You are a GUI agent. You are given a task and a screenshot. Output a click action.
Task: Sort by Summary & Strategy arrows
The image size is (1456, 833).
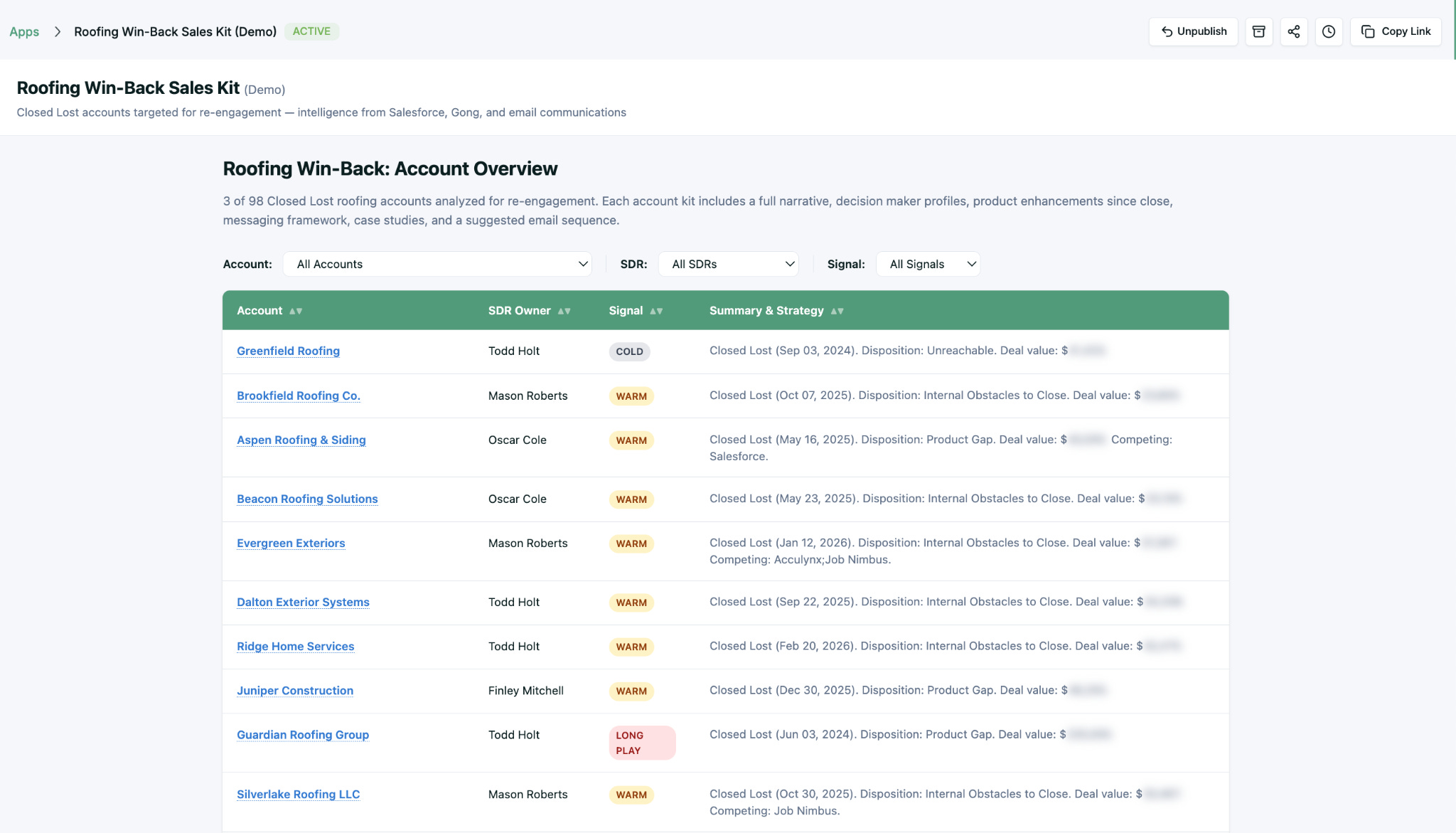click(837, 312)
